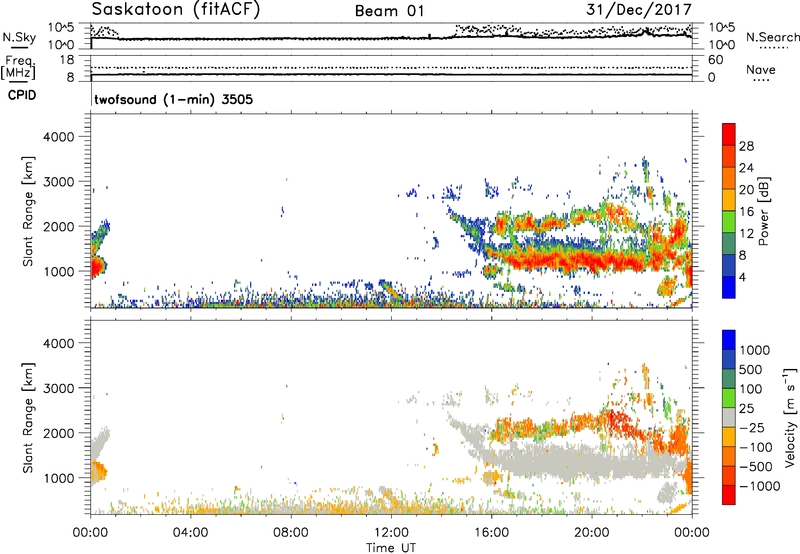Click the "08:00" time tick label
This screenshot has height=554, width=800.
(291, 533)
